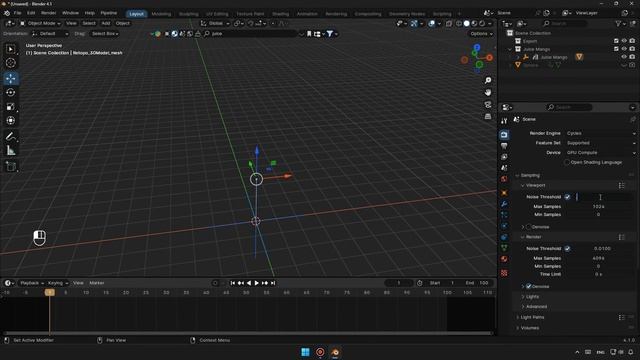Open the Global transform orientation dropdown
The height and width of the screenshot is (360, 640).
tap(215, 23)
